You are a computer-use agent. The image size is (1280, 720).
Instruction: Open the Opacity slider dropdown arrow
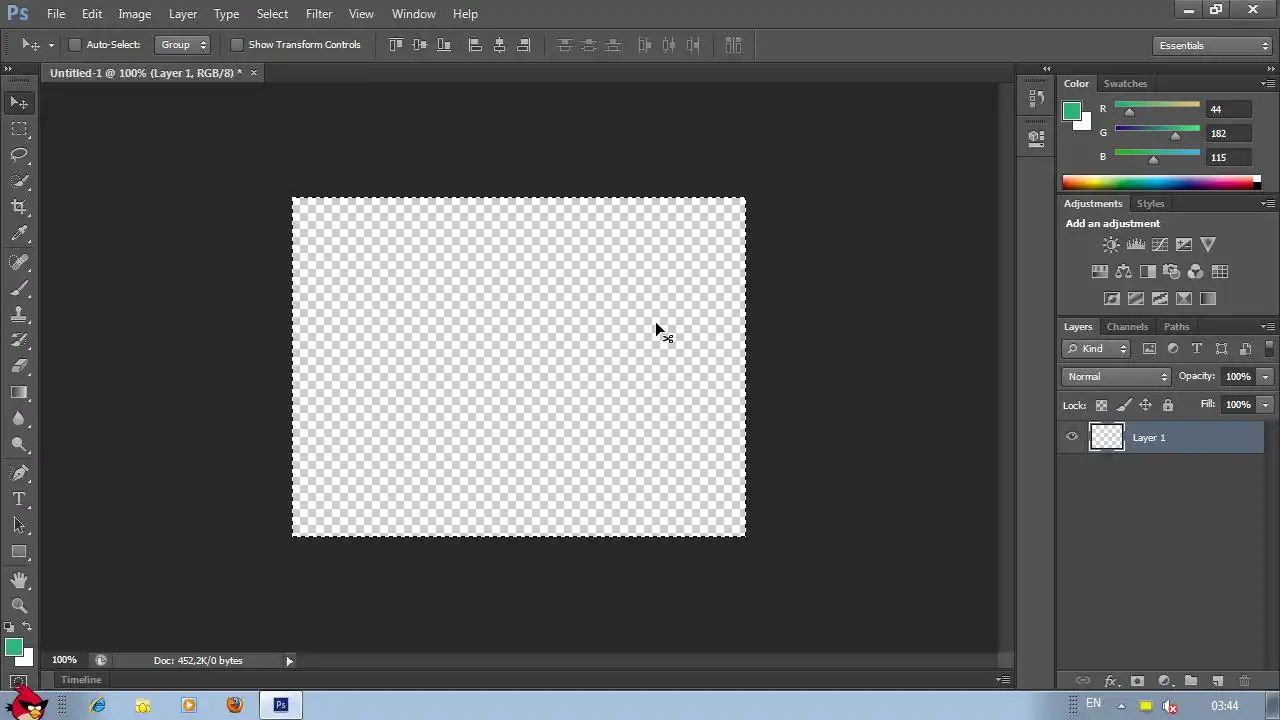(x=1265, y=377)
